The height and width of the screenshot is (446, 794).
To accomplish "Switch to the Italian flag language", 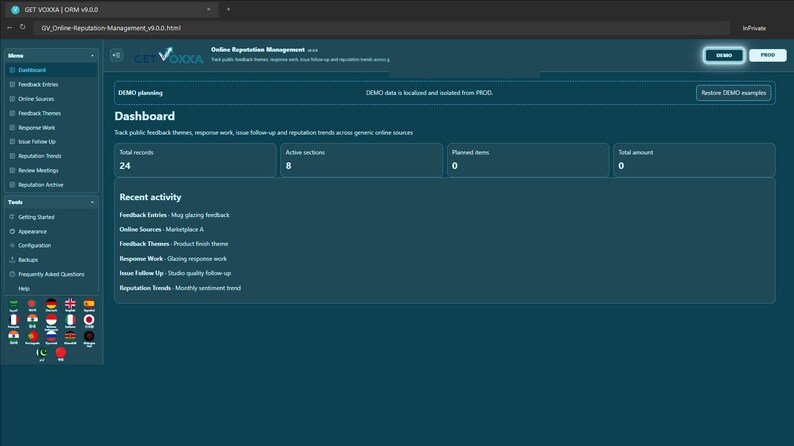I will point(70,320).
